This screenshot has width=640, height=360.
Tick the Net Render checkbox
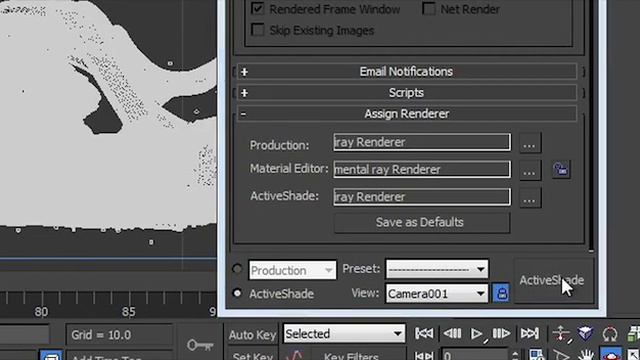point(429,8)
